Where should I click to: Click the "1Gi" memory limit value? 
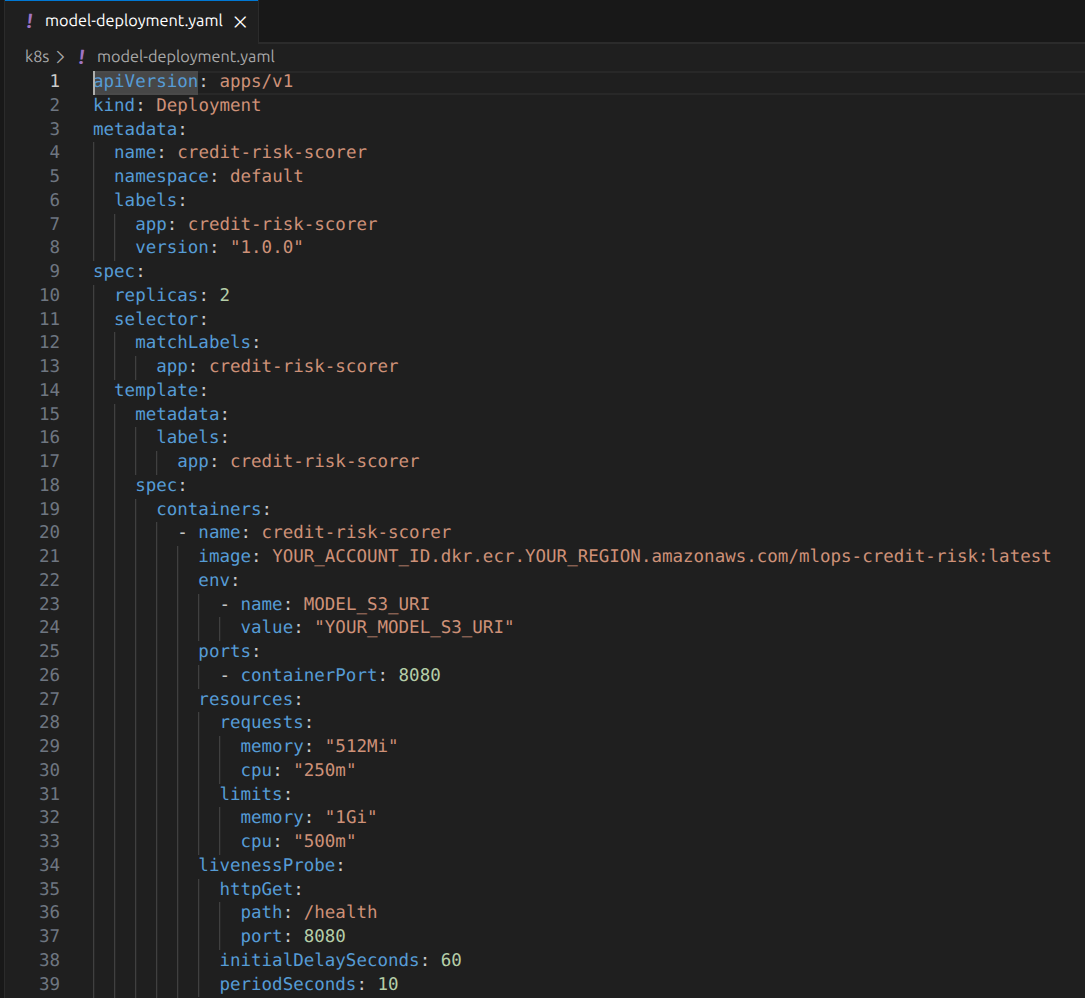(351, 818)
